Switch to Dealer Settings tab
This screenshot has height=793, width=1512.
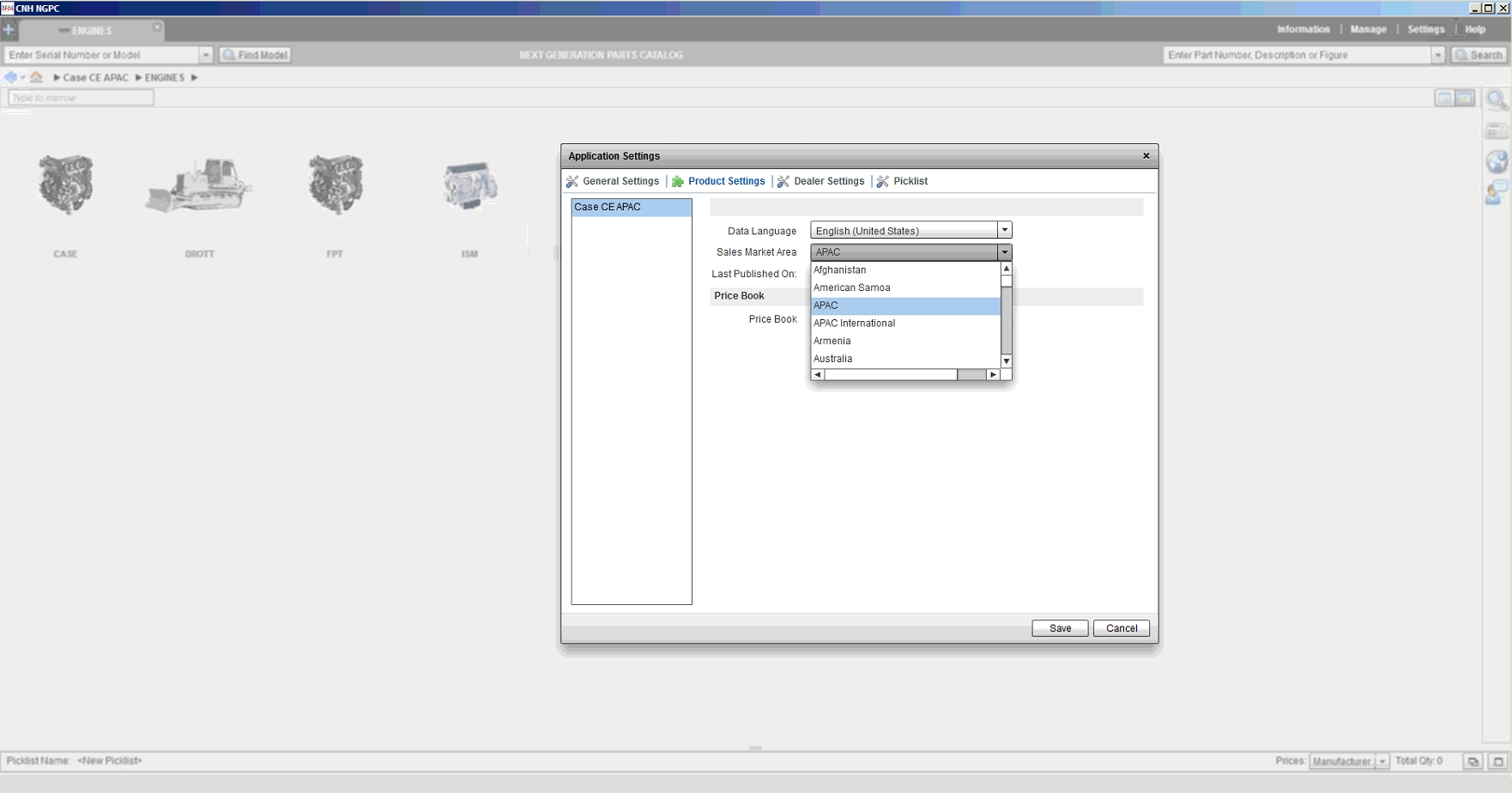(829, 181)
